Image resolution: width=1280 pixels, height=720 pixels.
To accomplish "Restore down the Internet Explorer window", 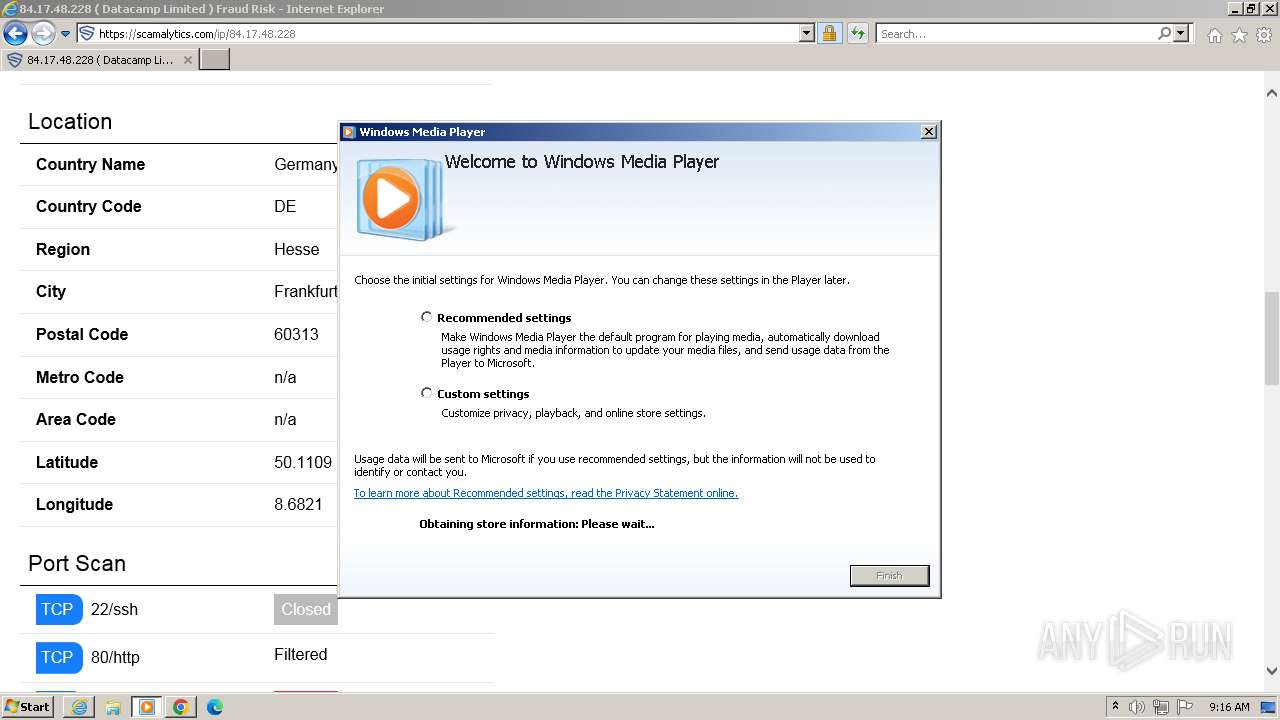I will tap(1252, 8).
